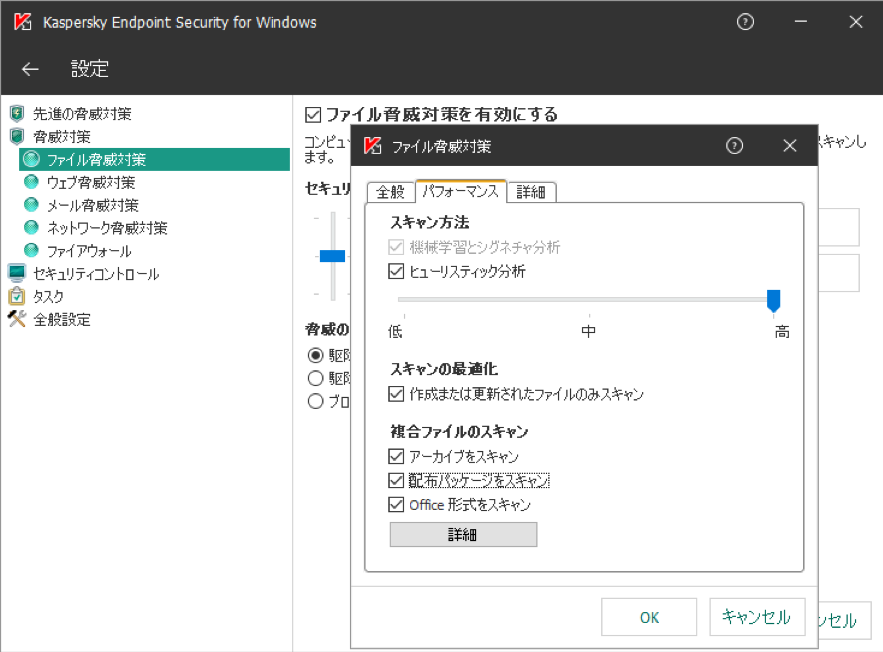Switch to the 全般 tab
Screen dimensions: 883x652
390,192
